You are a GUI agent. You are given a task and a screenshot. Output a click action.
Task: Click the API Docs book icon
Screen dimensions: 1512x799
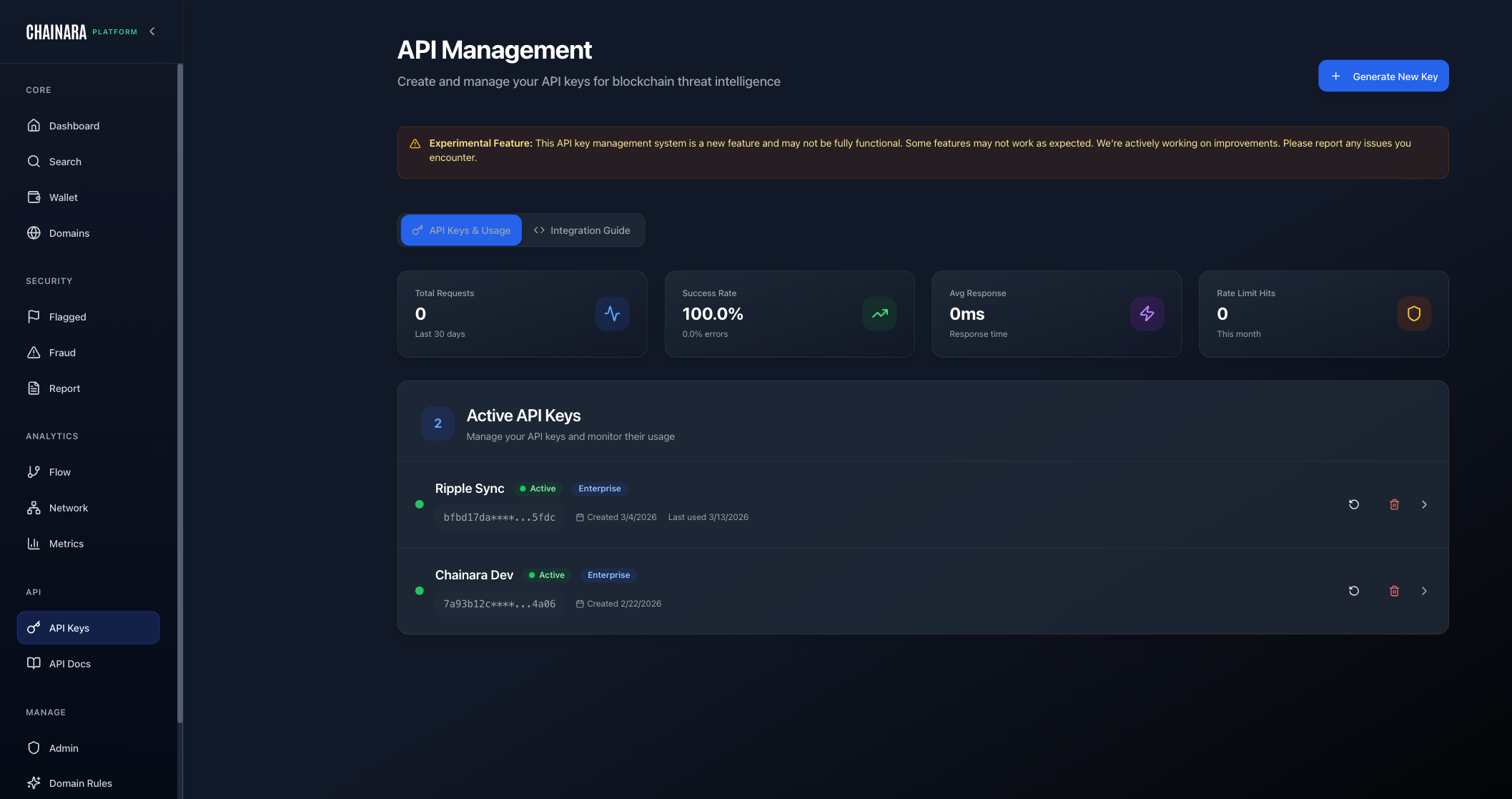pos(34,664)
